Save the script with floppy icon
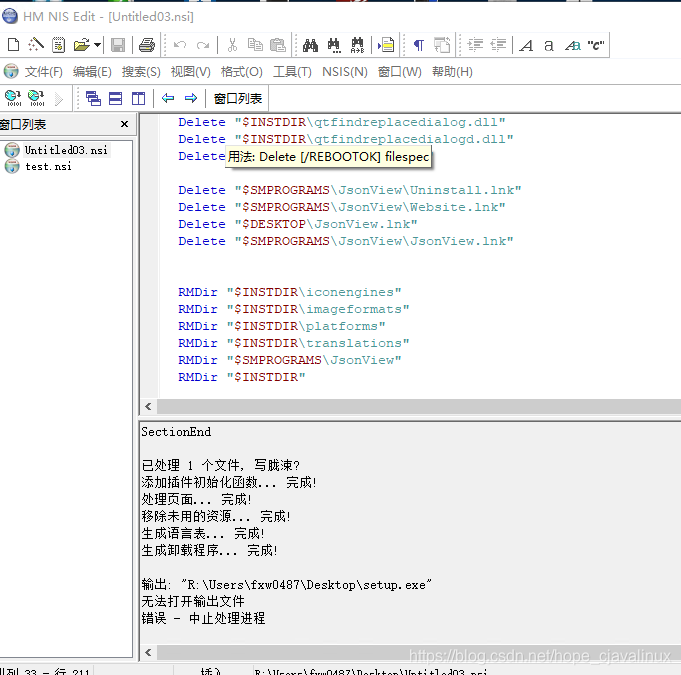 click(x=118, y=45)
